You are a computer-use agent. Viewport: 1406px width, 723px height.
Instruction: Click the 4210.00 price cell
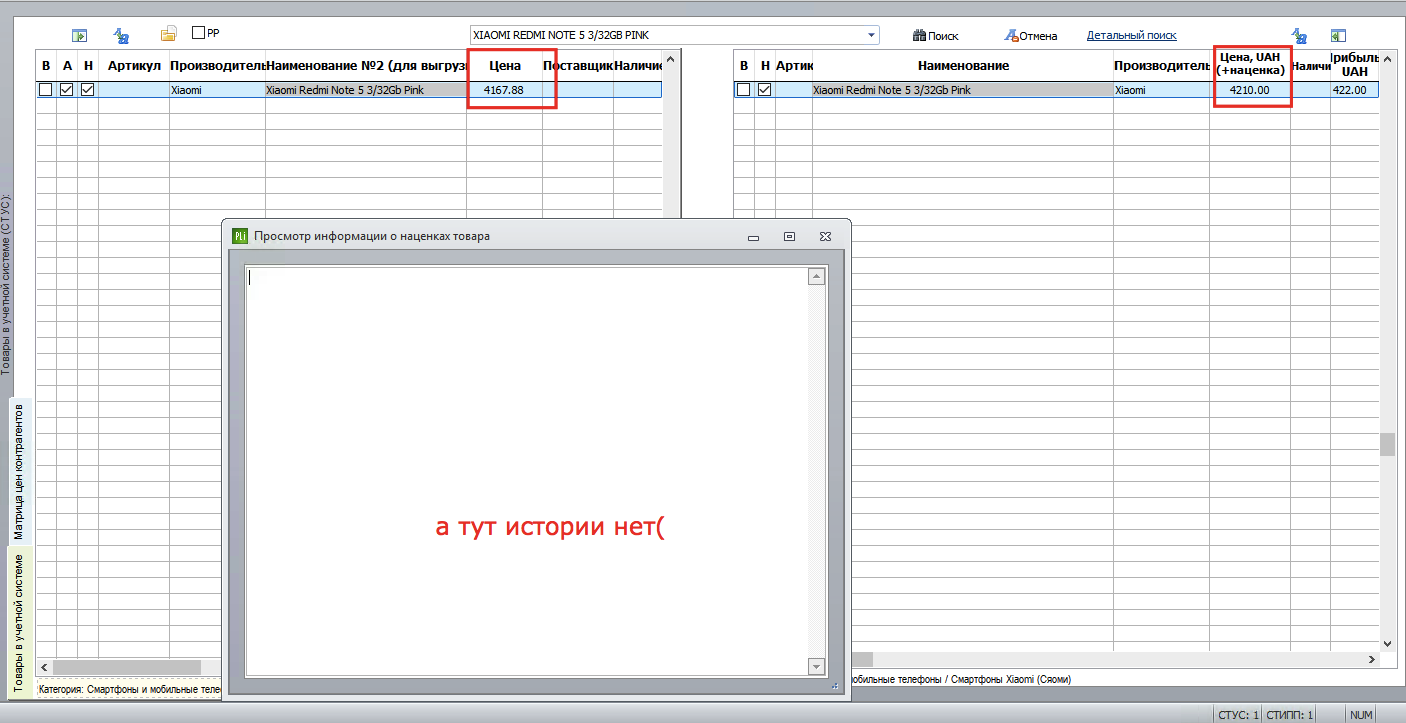click(1250, 90)
